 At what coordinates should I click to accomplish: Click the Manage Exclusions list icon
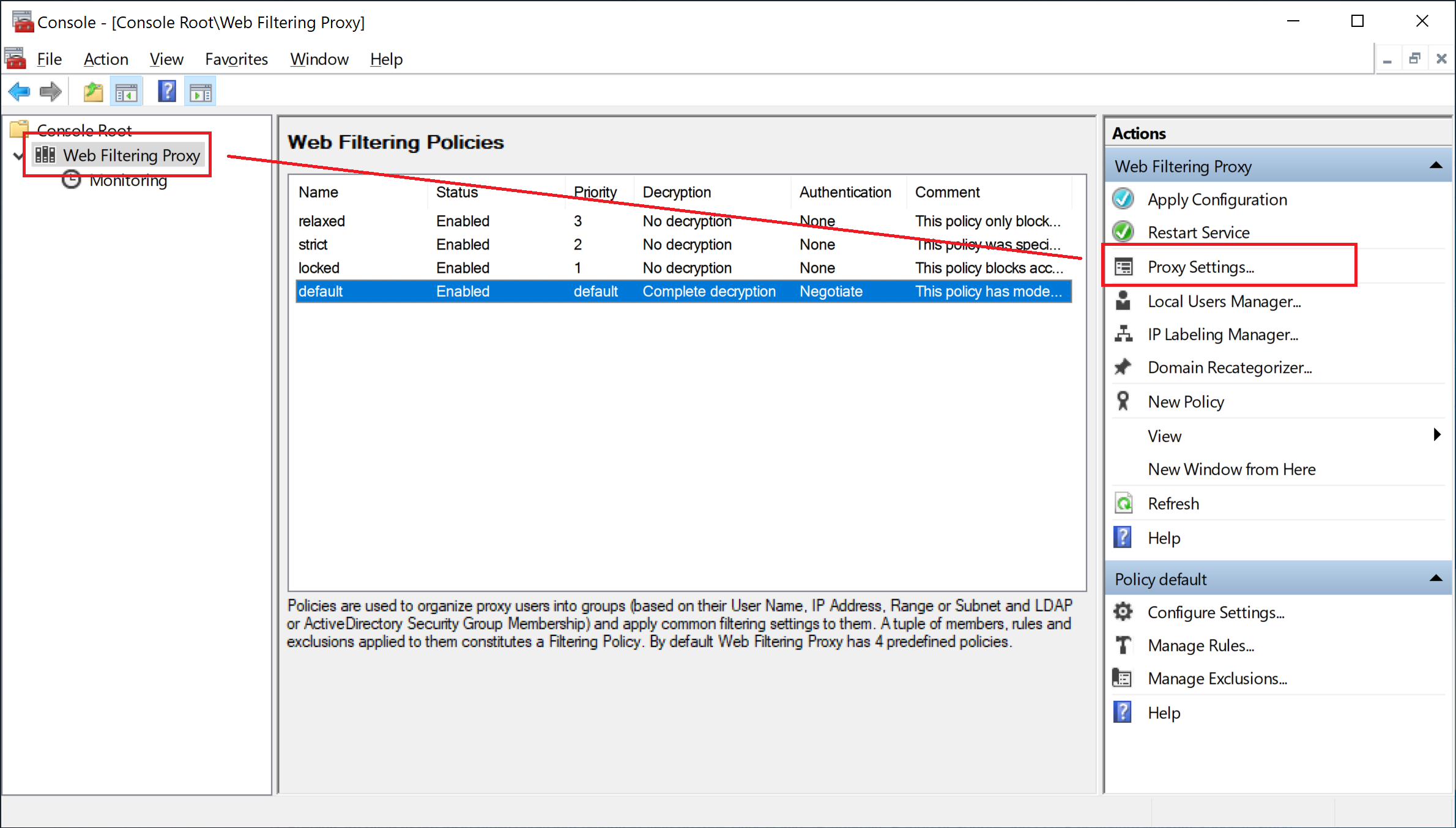click(1123, 678)
